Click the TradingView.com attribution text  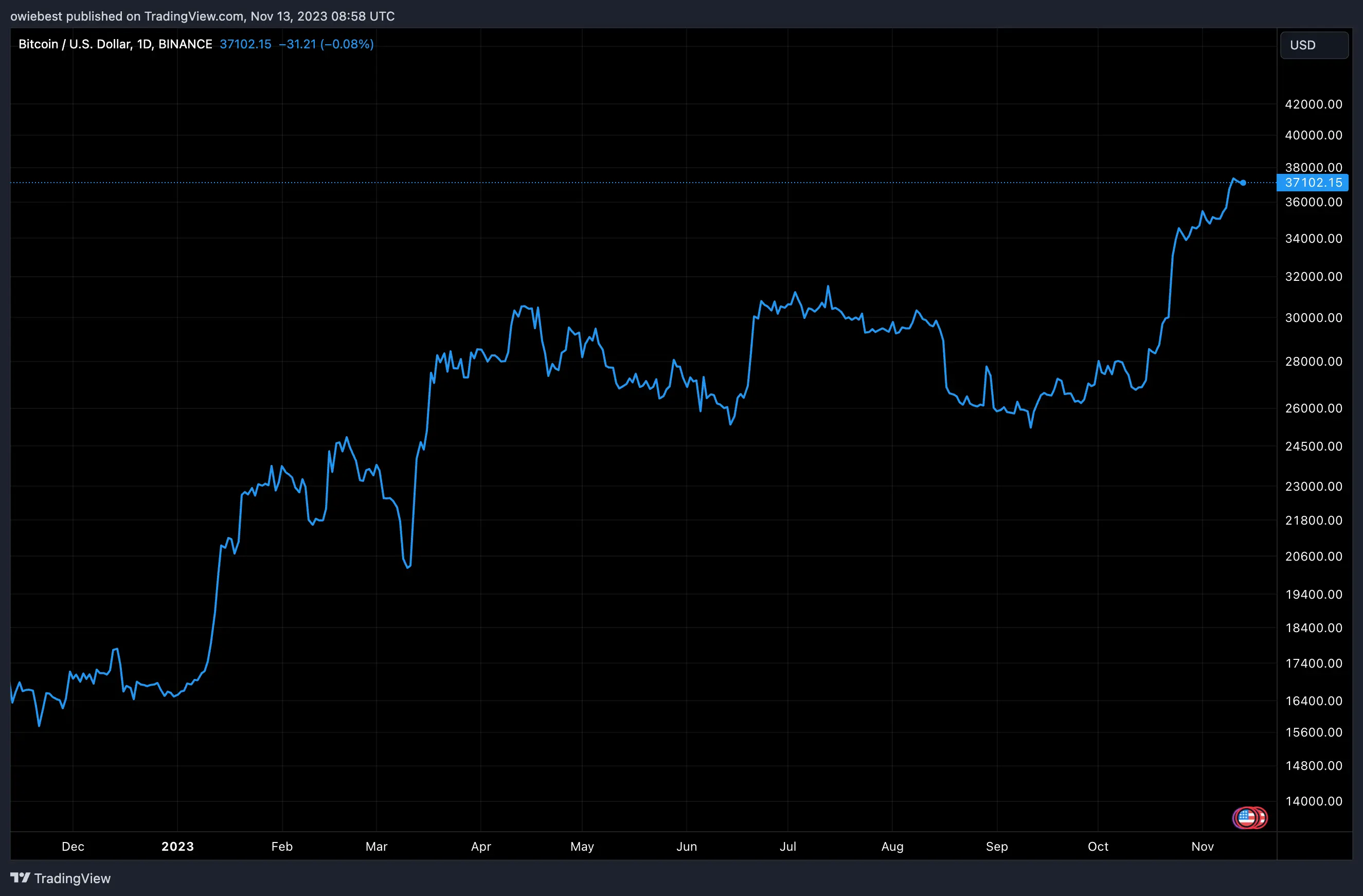tap(193, 16)
